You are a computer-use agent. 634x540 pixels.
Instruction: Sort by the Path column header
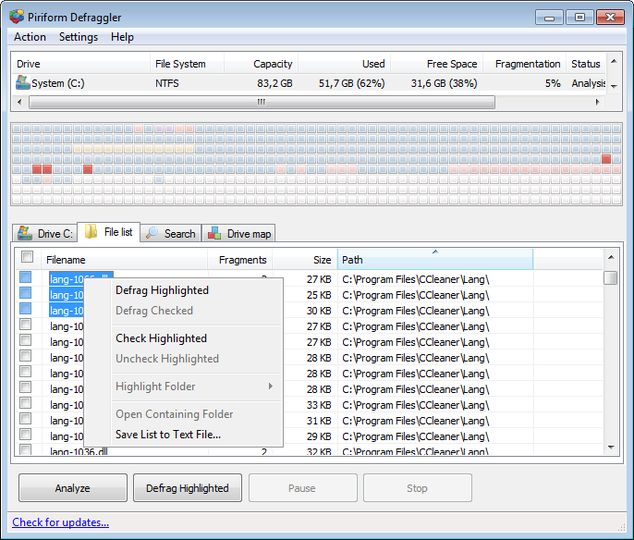[x=434, y=260]
